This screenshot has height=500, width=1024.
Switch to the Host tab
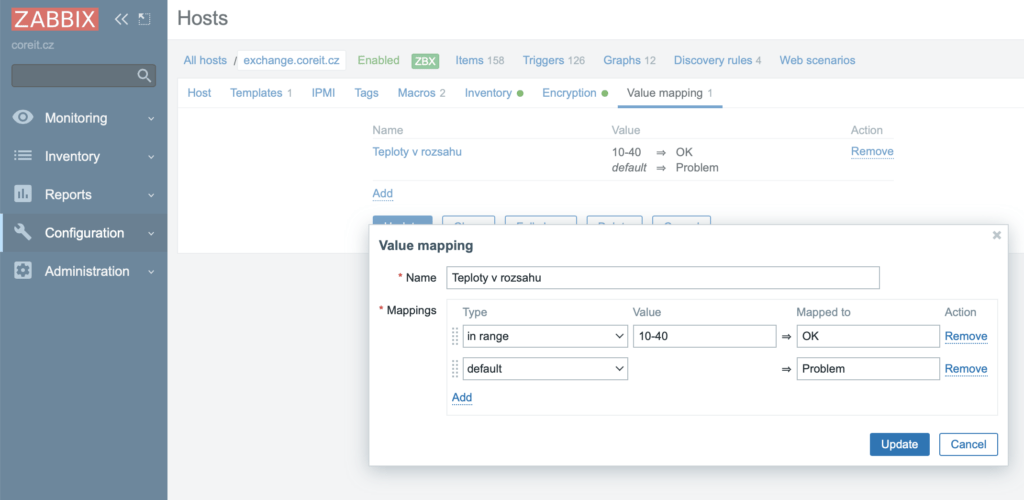tap(199, 93)
